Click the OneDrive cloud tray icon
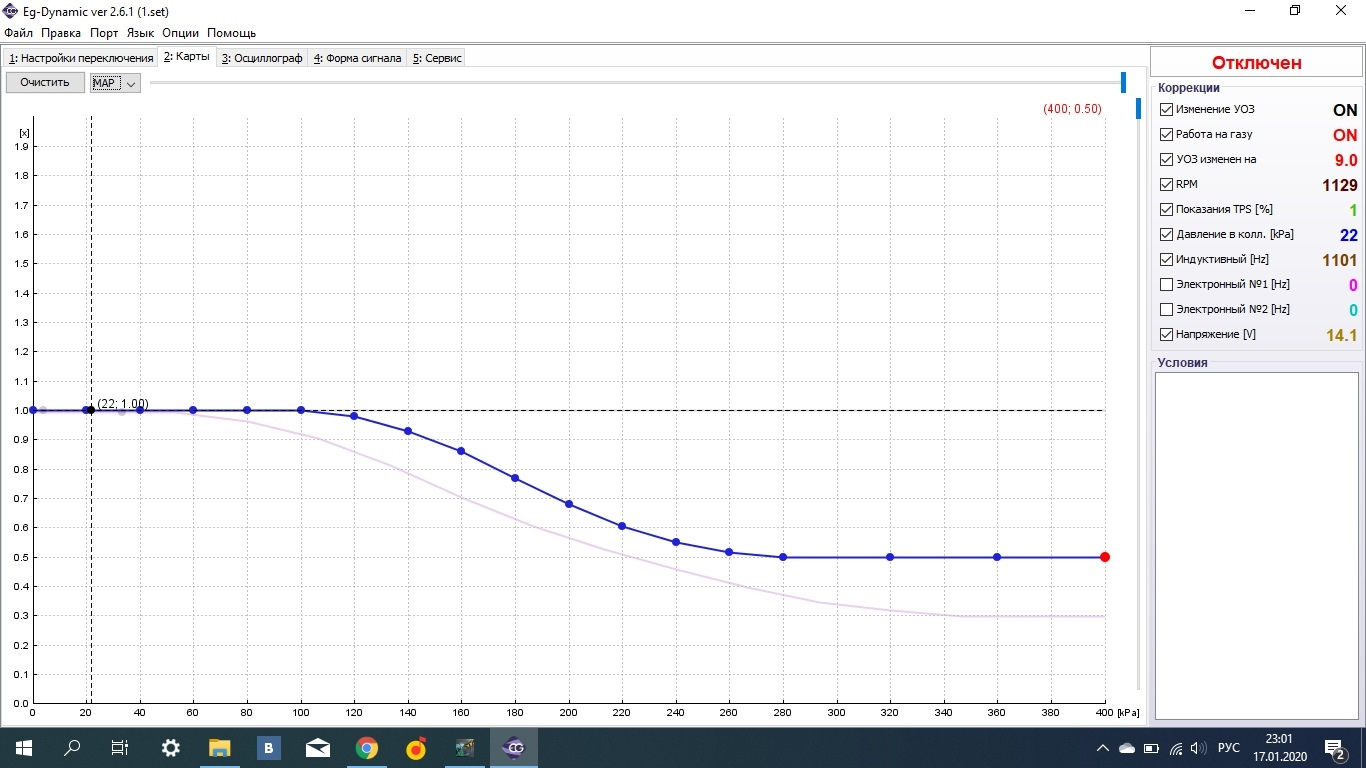Image resolution: width=1366 pixels, height=768 pixels. tap(1127, 748)
